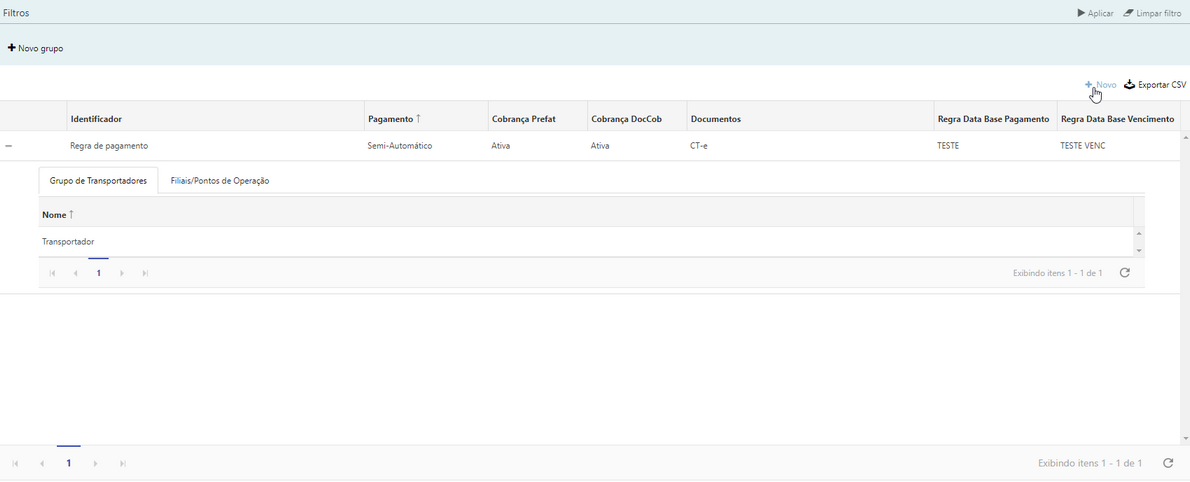Click the Aplicar filter button
This screenshot has height=482, width=1190.
coord(1095,13)
